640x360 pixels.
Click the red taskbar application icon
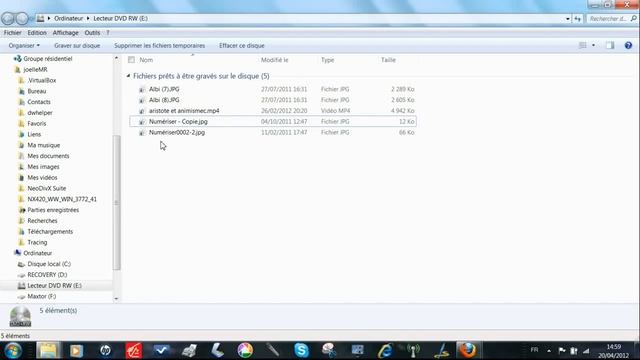pos(133,351)
